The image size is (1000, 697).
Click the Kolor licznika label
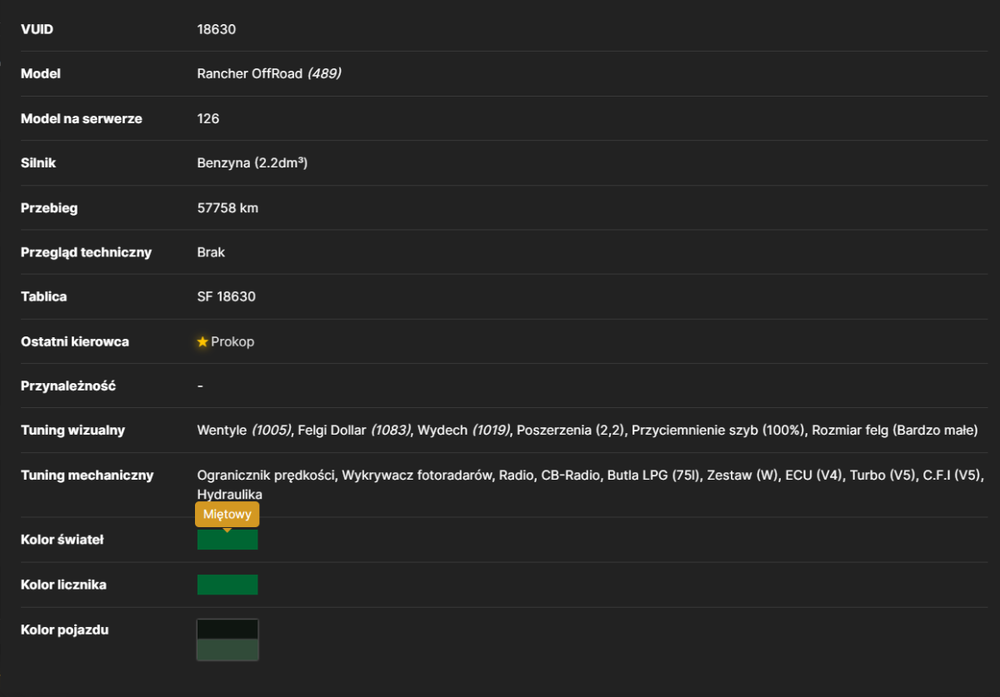point(64,585)
